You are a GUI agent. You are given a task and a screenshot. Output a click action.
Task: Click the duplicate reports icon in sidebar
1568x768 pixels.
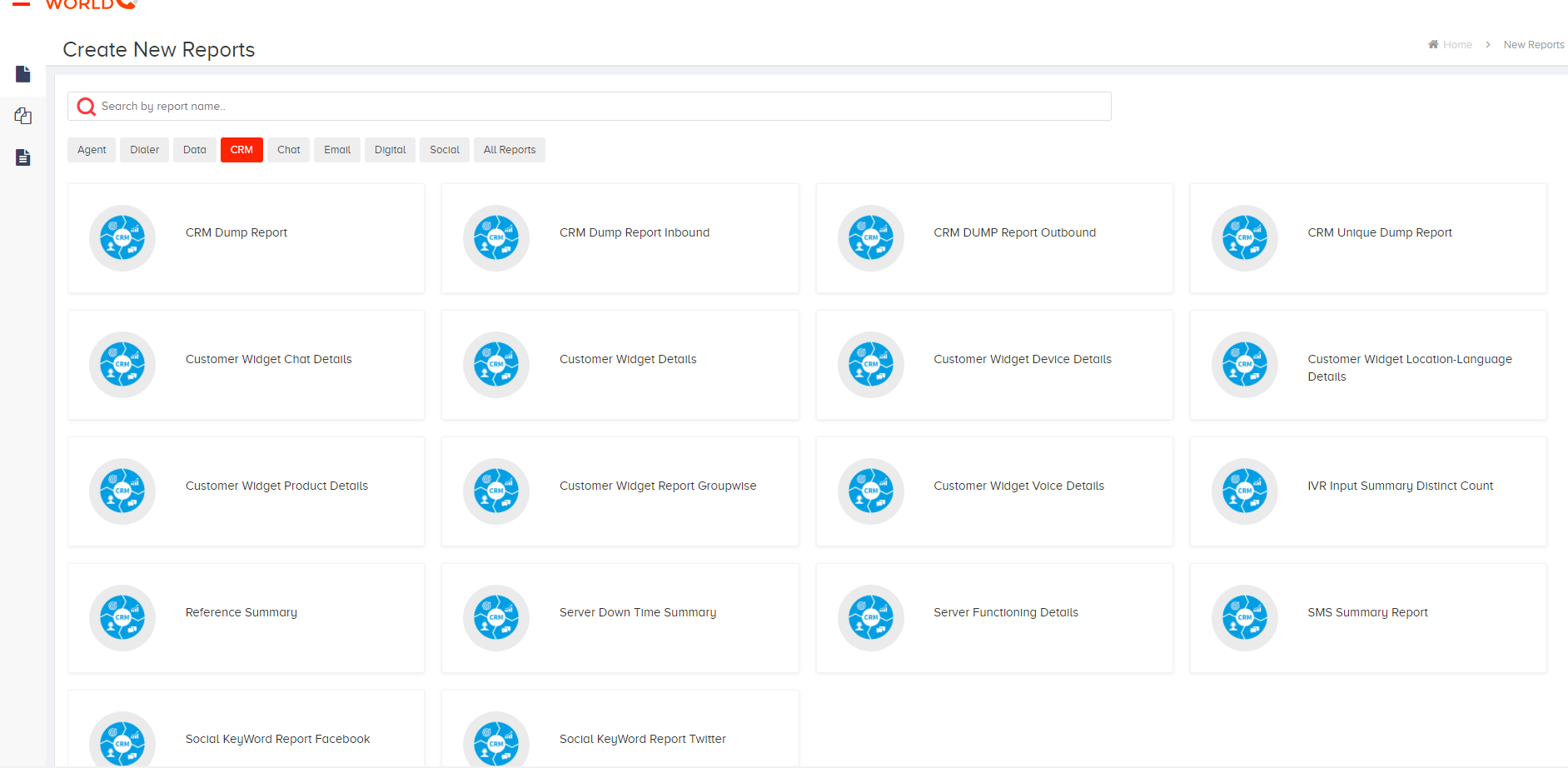click(x=22, y=115)
